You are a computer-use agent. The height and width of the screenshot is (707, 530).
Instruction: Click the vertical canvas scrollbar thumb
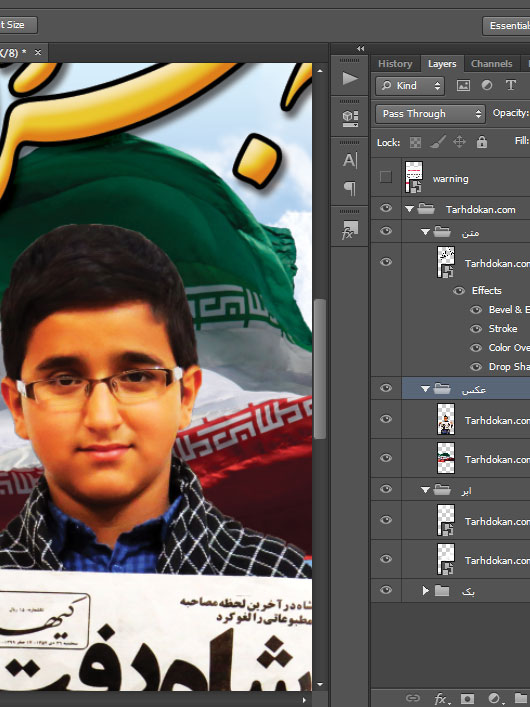pos(320,368)
